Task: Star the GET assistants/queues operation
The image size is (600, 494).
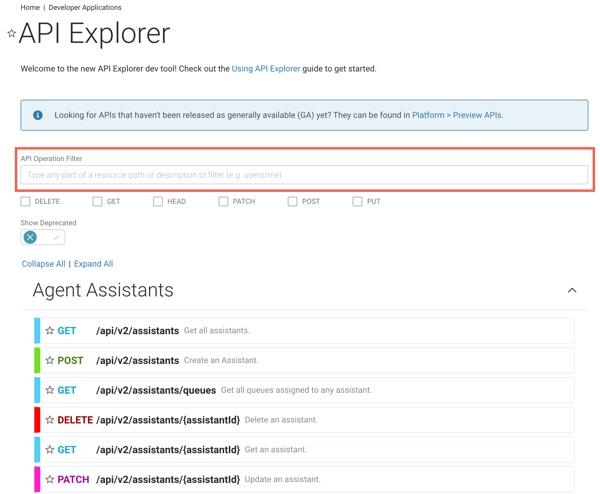Action: point(49,390)
